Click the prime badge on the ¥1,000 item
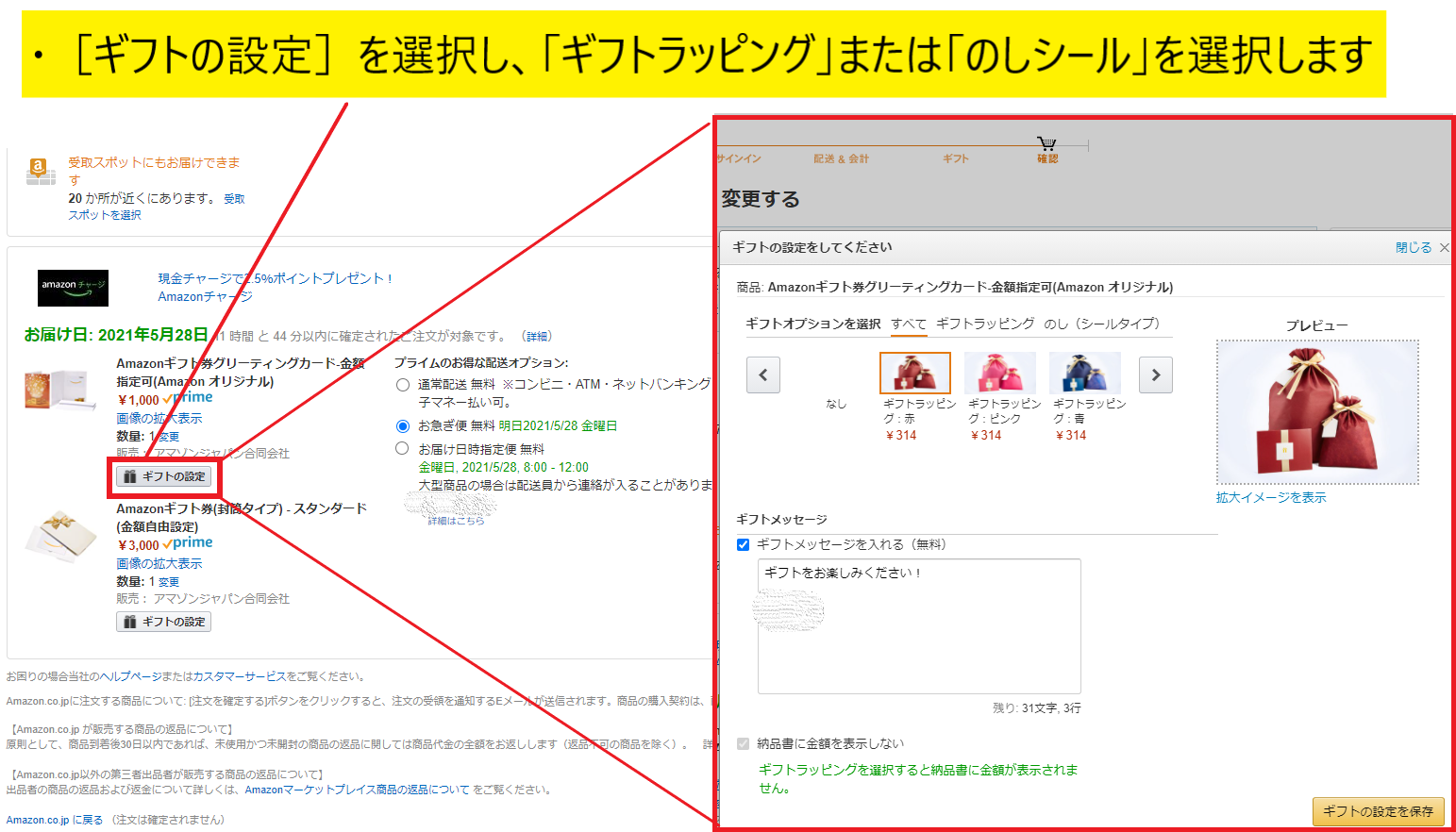This screenshot has width=1456, height=832. (x=188, y=398)
